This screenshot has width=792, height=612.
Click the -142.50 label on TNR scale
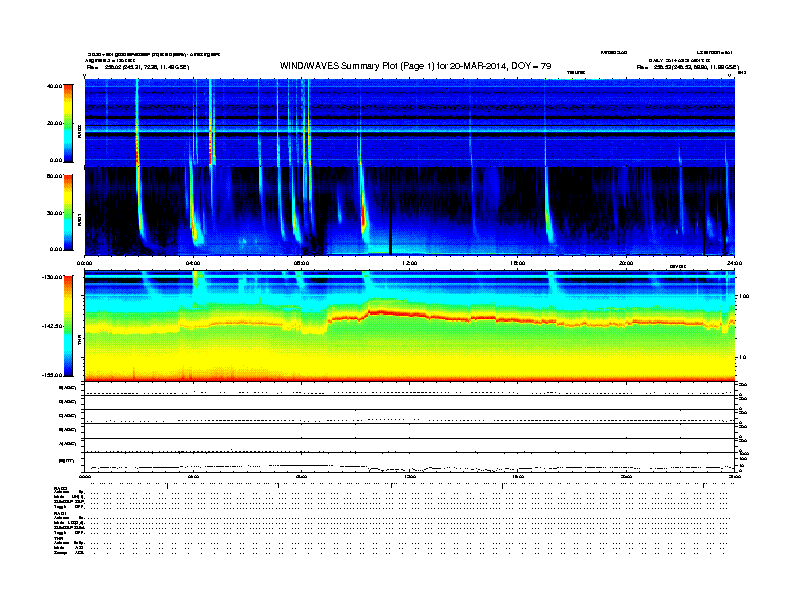click(52, 326)
